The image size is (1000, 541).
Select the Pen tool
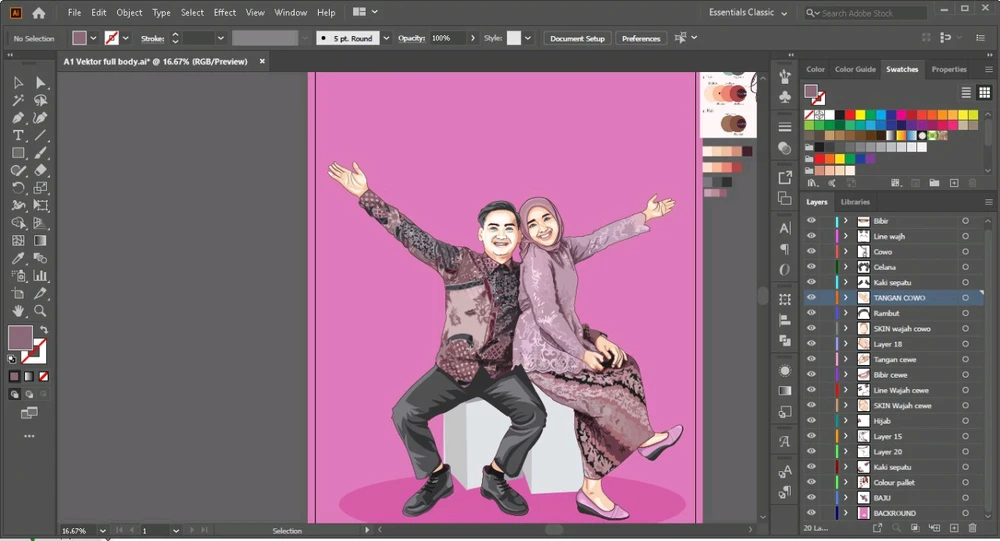(18, 118)
